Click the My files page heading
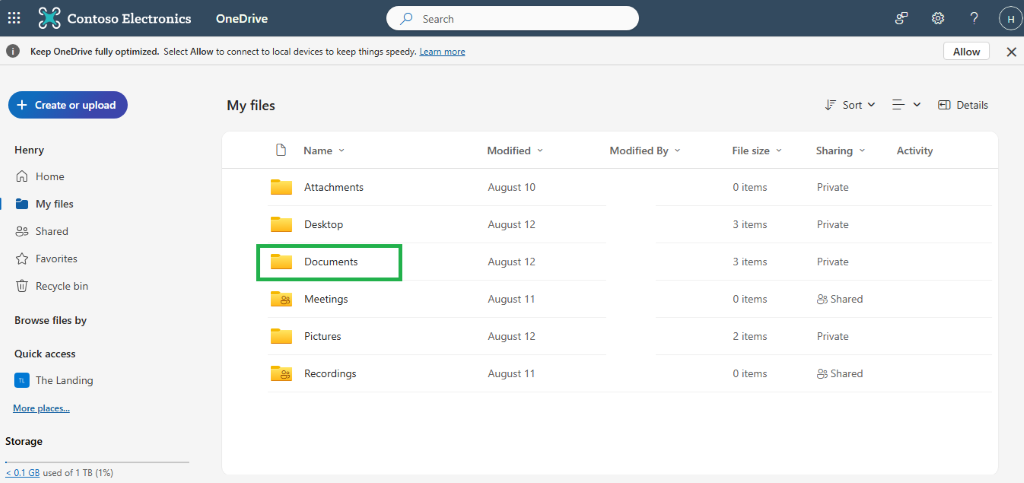The height and width of the screenshot is (483, 1024). coord(251,105)
